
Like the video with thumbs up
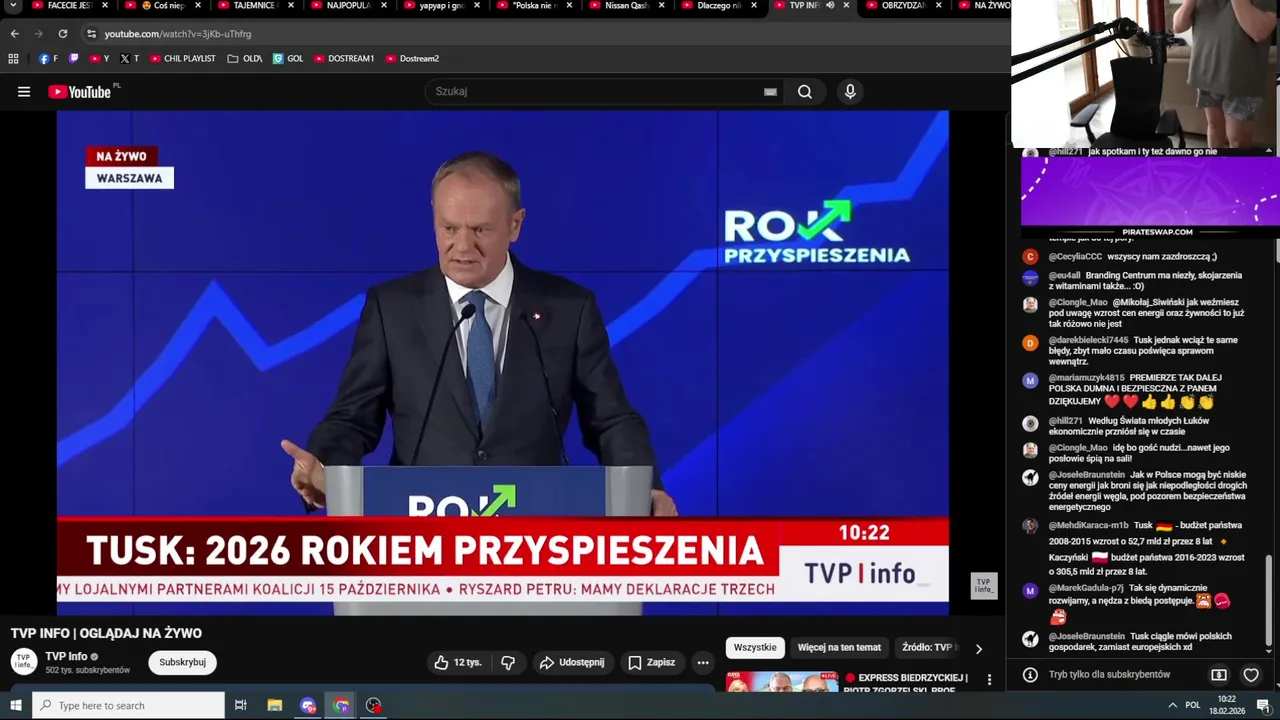tap(457, 663)
